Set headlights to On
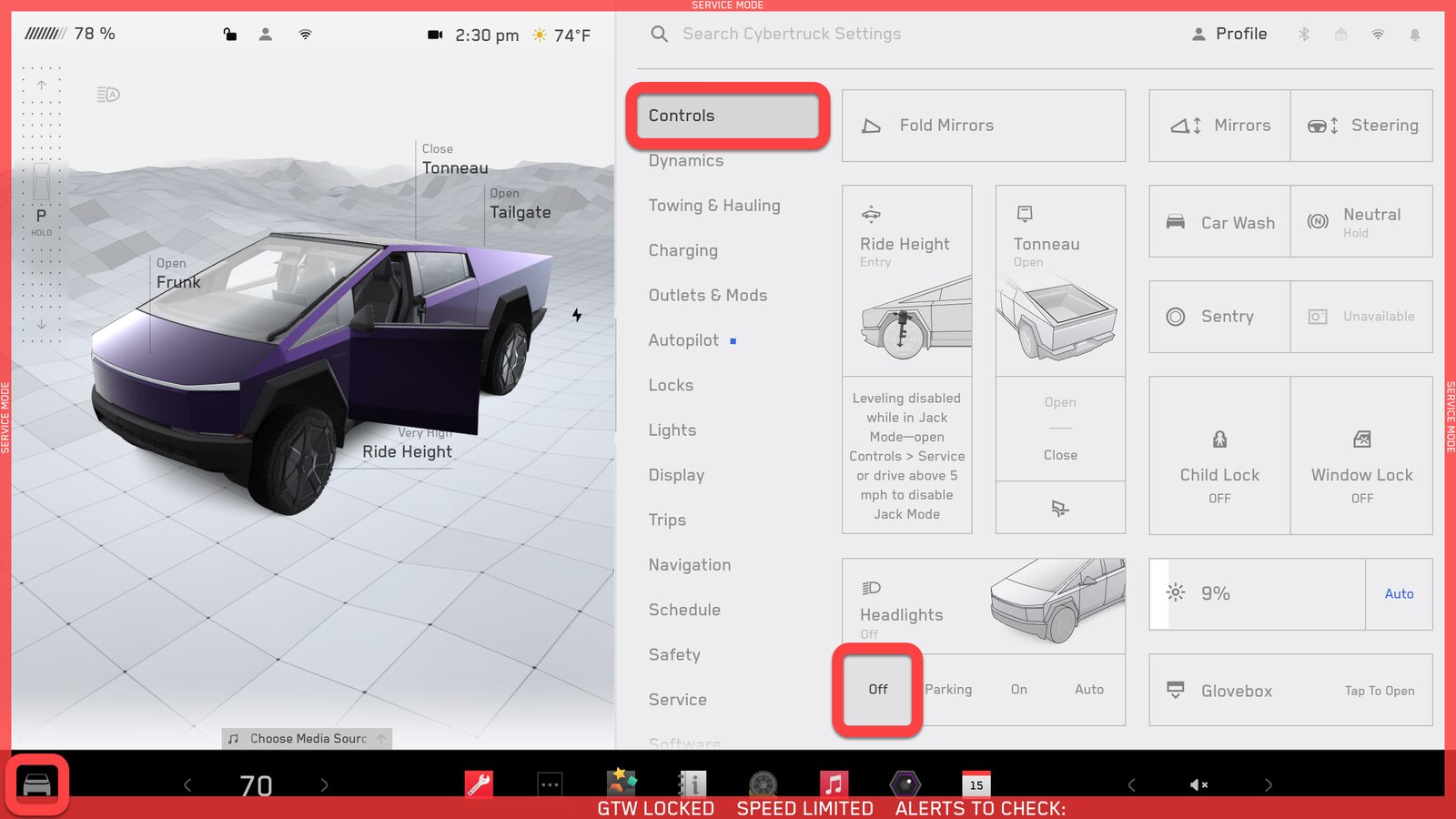Image resolution: width=1456 pixels, height=819 pixels. click(1018, 689)
